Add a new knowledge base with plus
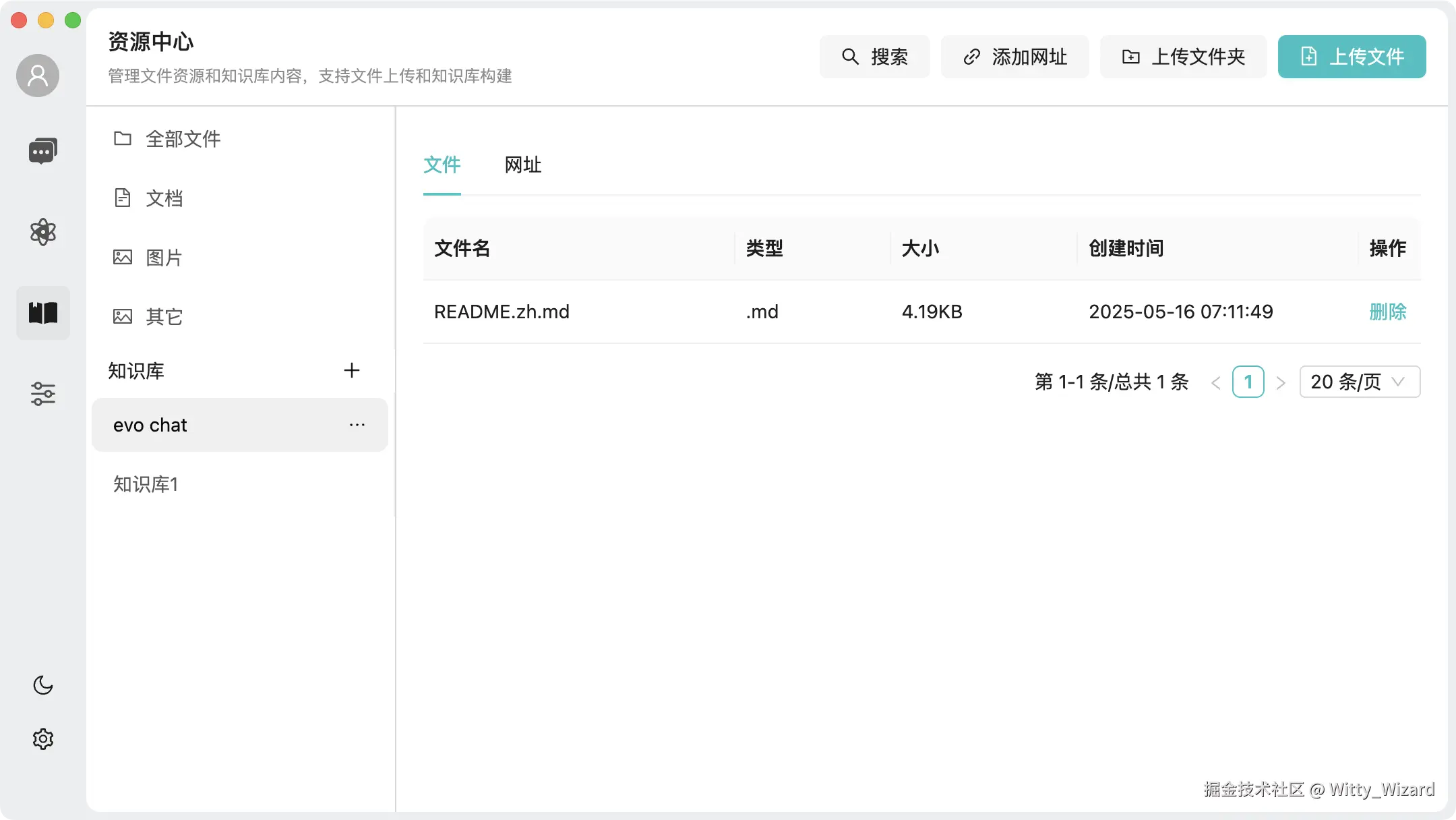The height and width of the screenshot is (820, 1456). click(x=352, y=370)
